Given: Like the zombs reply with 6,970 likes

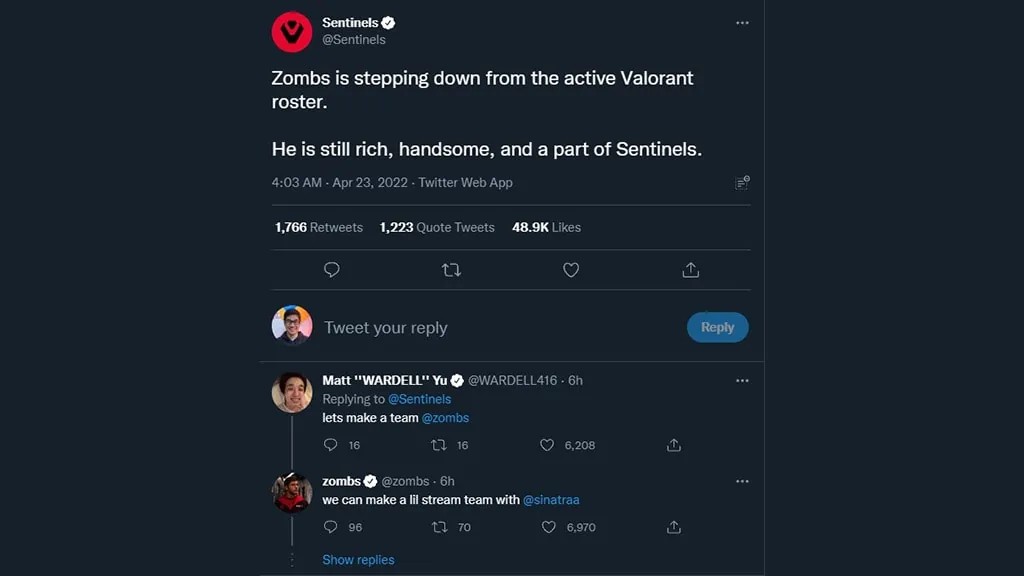Looking at the screenshot, I should (547, 527).
